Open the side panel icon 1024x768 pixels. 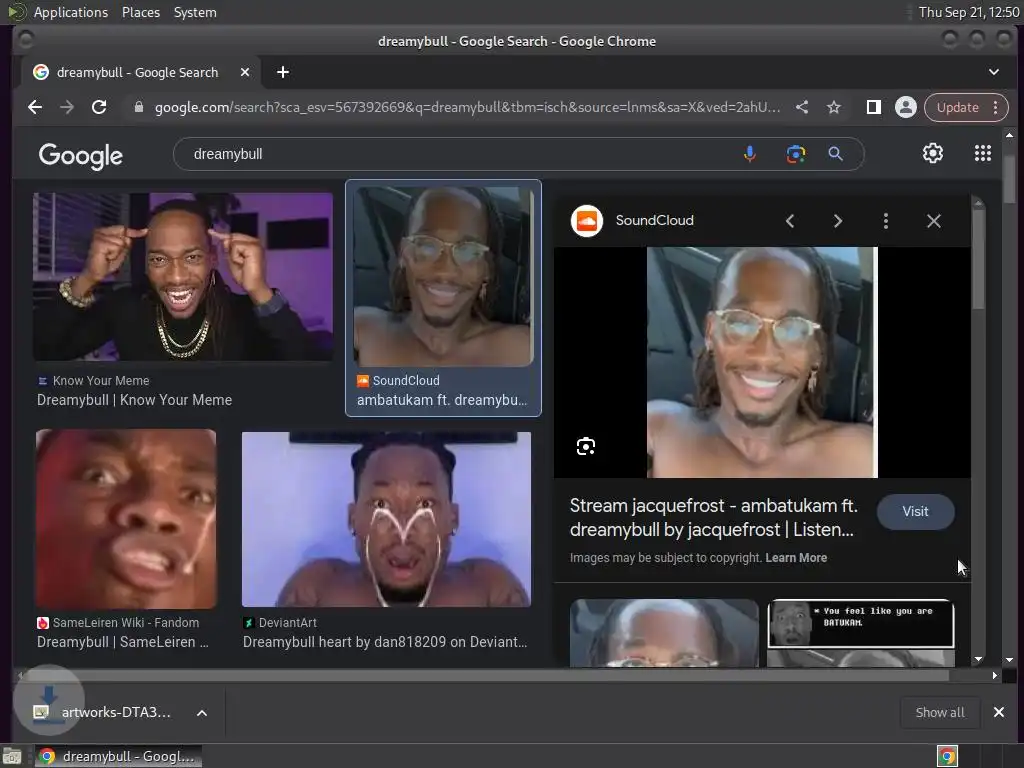(x=873, y=107)
